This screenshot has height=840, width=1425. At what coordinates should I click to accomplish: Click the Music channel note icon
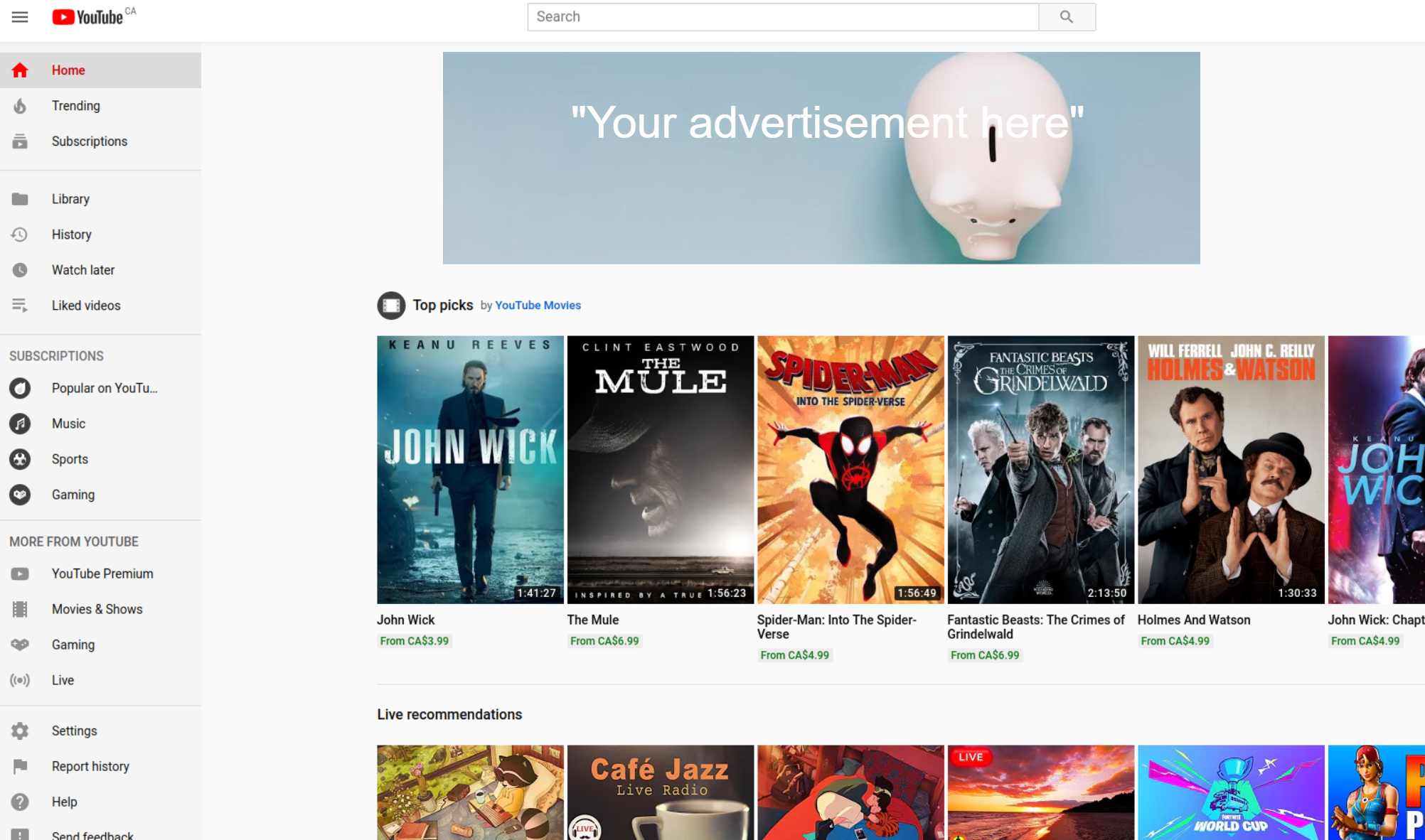tap(20, 424)
